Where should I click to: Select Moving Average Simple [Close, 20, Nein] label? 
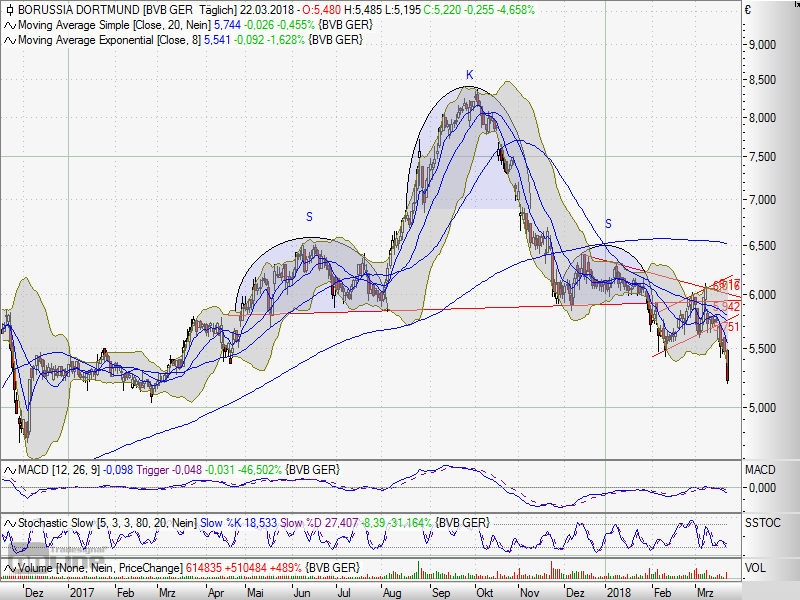[x=114, y=25]
